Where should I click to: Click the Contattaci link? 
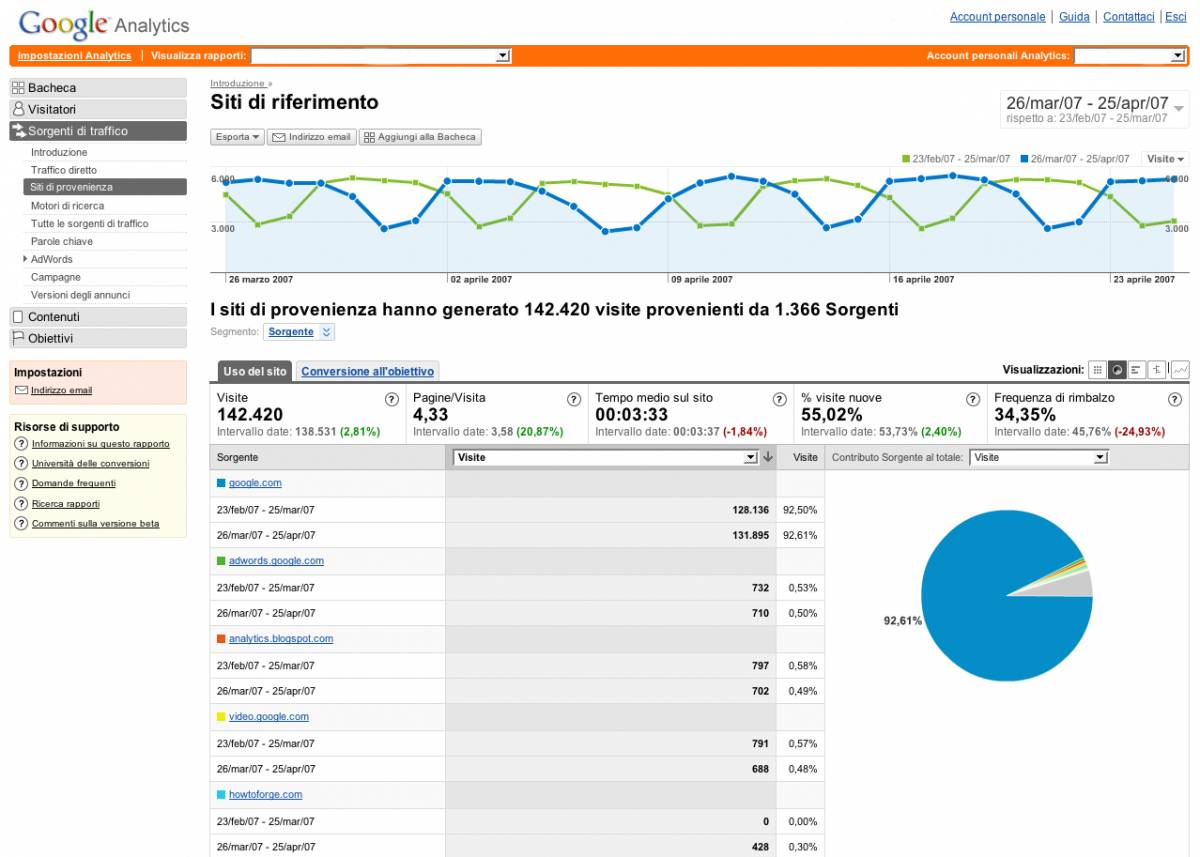pos(1129,17)
